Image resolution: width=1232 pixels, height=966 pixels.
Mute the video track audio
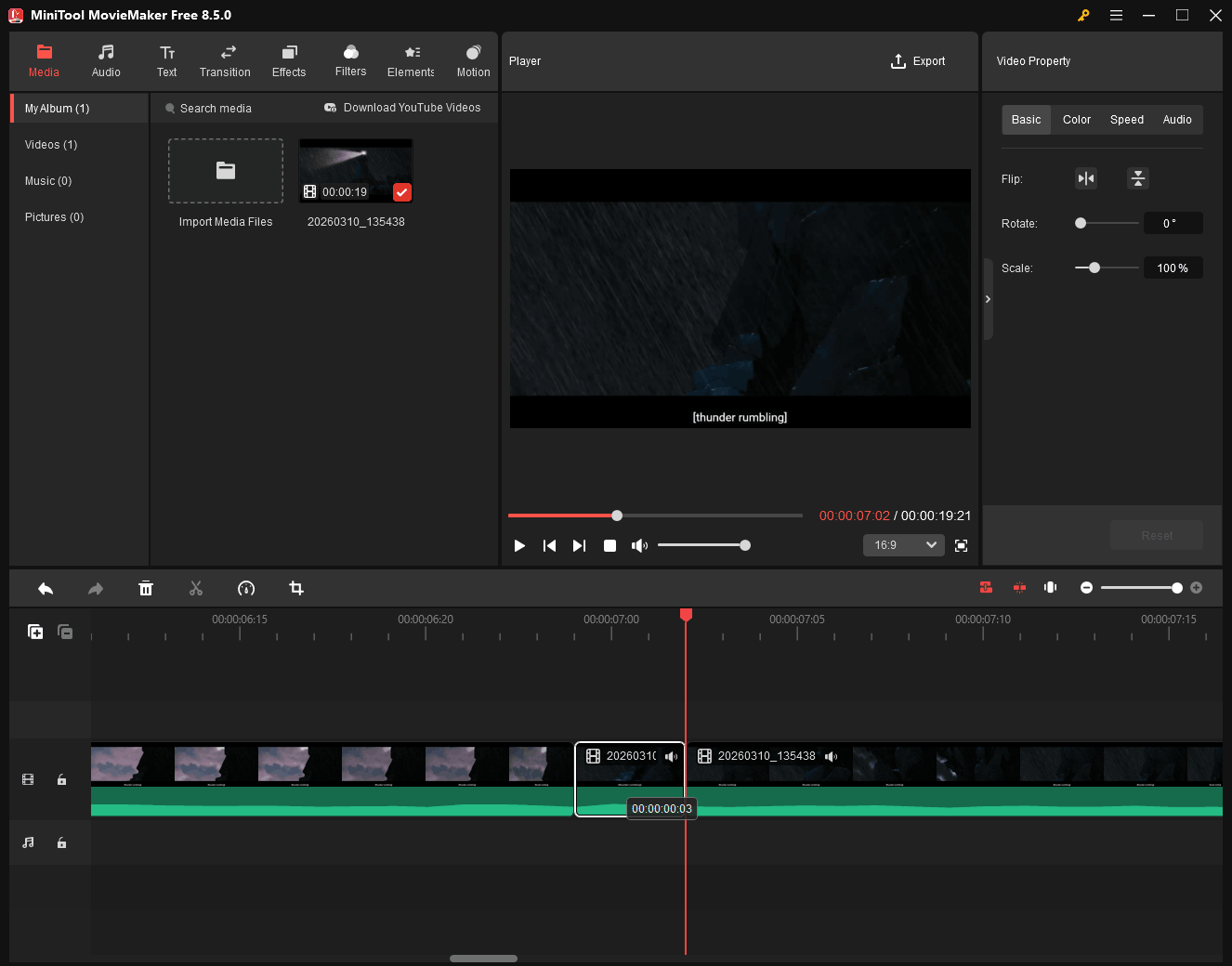coord(672,756)
